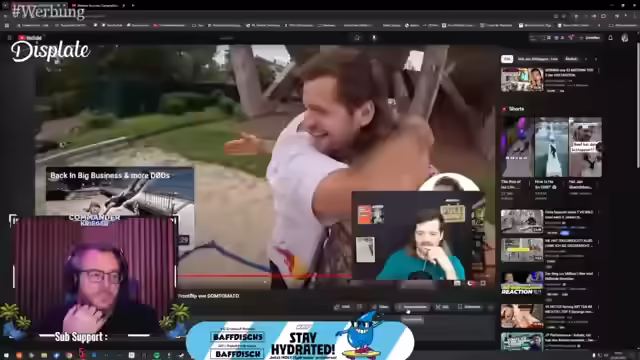
Task: Open the YouTube guide hamburger menu
Action: (x=9, y=38)
